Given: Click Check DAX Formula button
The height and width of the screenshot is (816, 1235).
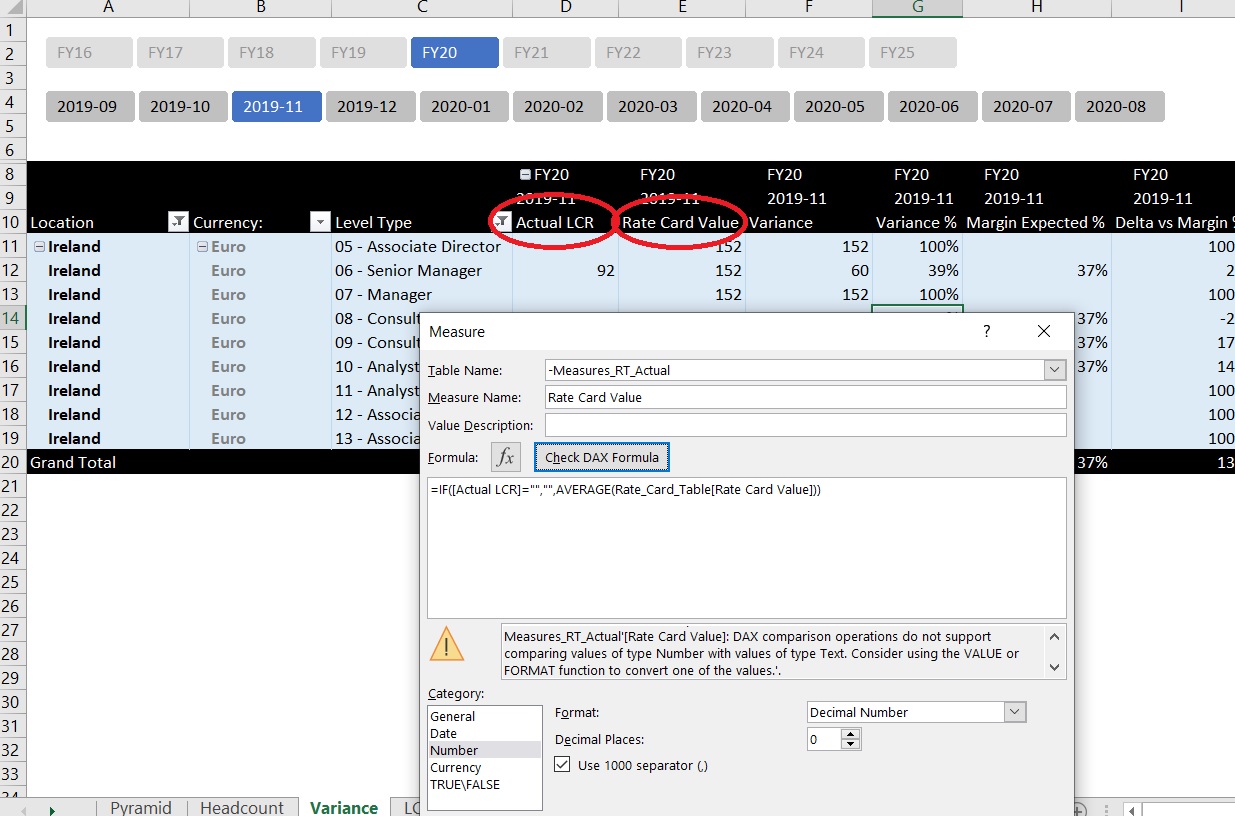Looking at the screenshot, I should coord(602,457).
